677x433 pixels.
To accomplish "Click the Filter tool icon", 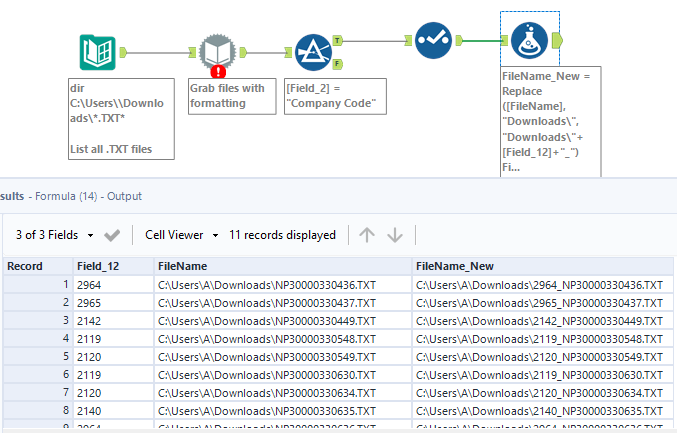I will point(313,53).
